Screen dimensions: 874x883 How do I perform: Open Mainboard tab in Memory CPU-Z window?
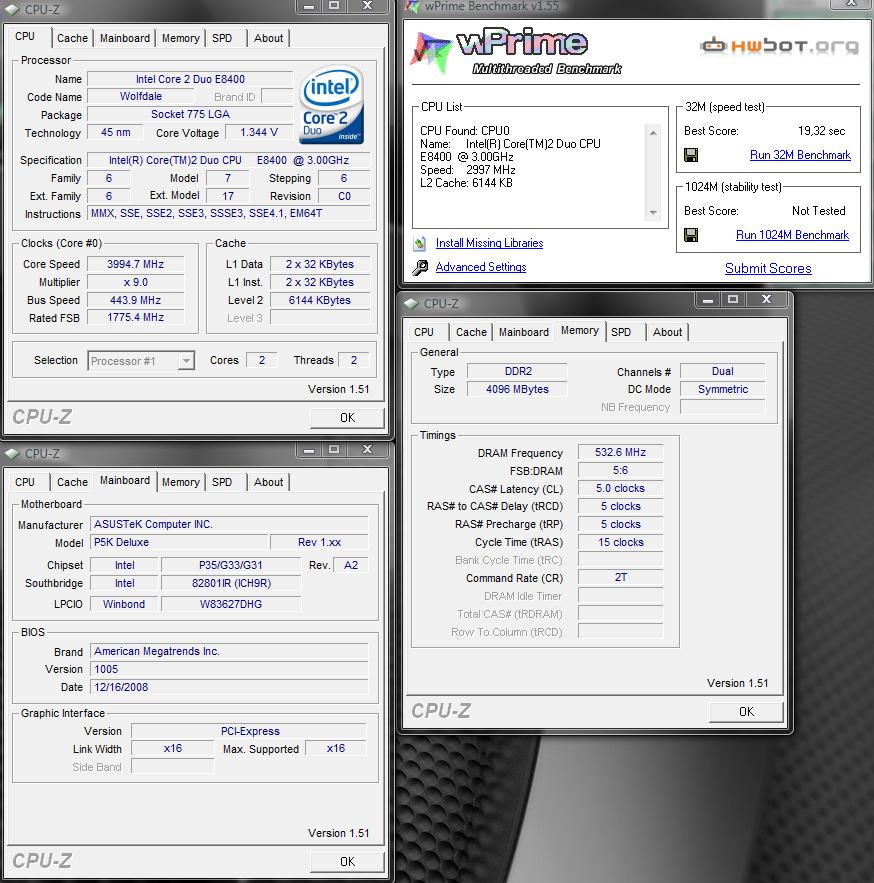coord(524,332)
